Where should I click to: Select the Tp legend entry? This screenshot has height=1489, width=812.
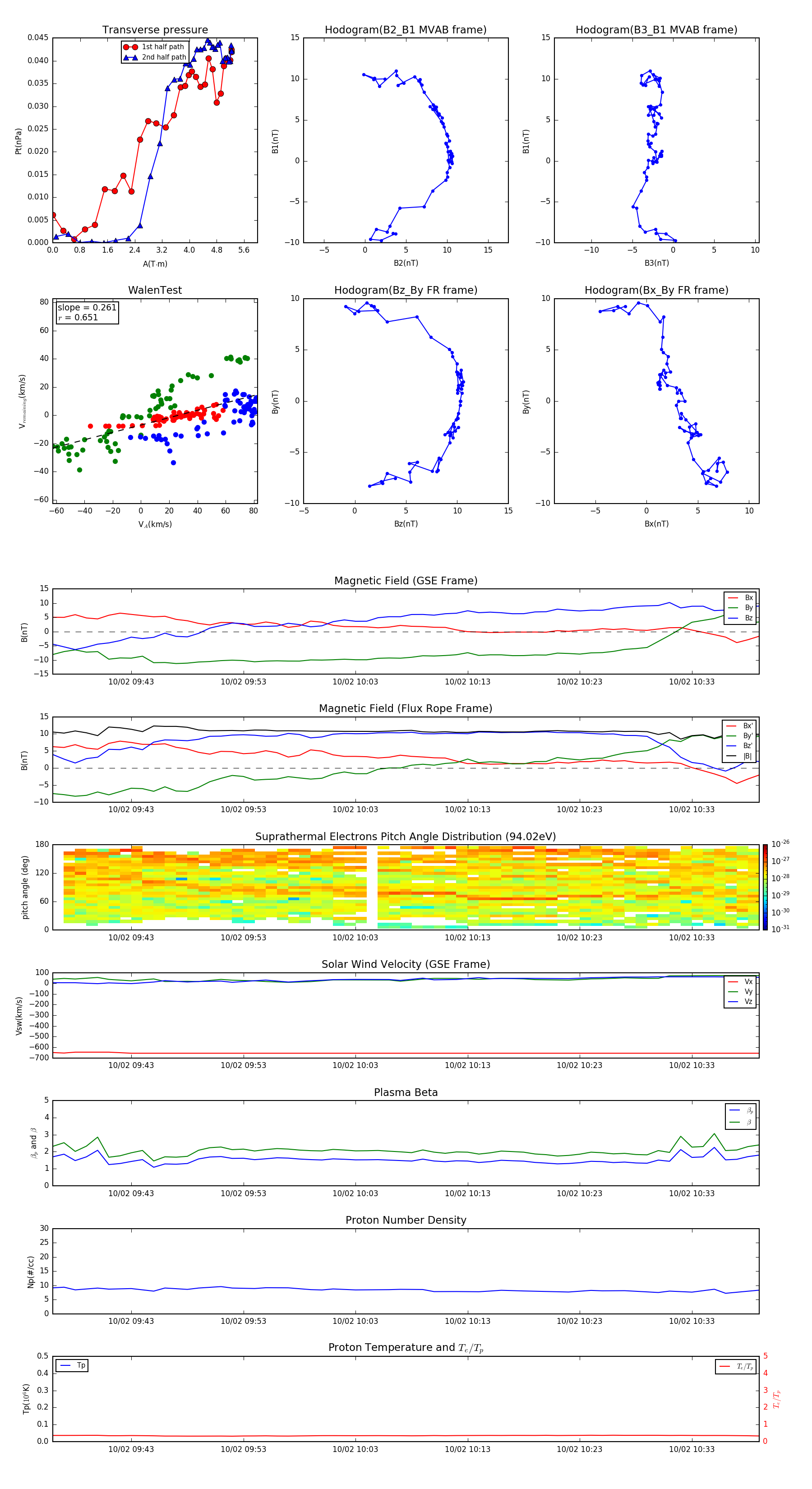[x=72, y=1365]
